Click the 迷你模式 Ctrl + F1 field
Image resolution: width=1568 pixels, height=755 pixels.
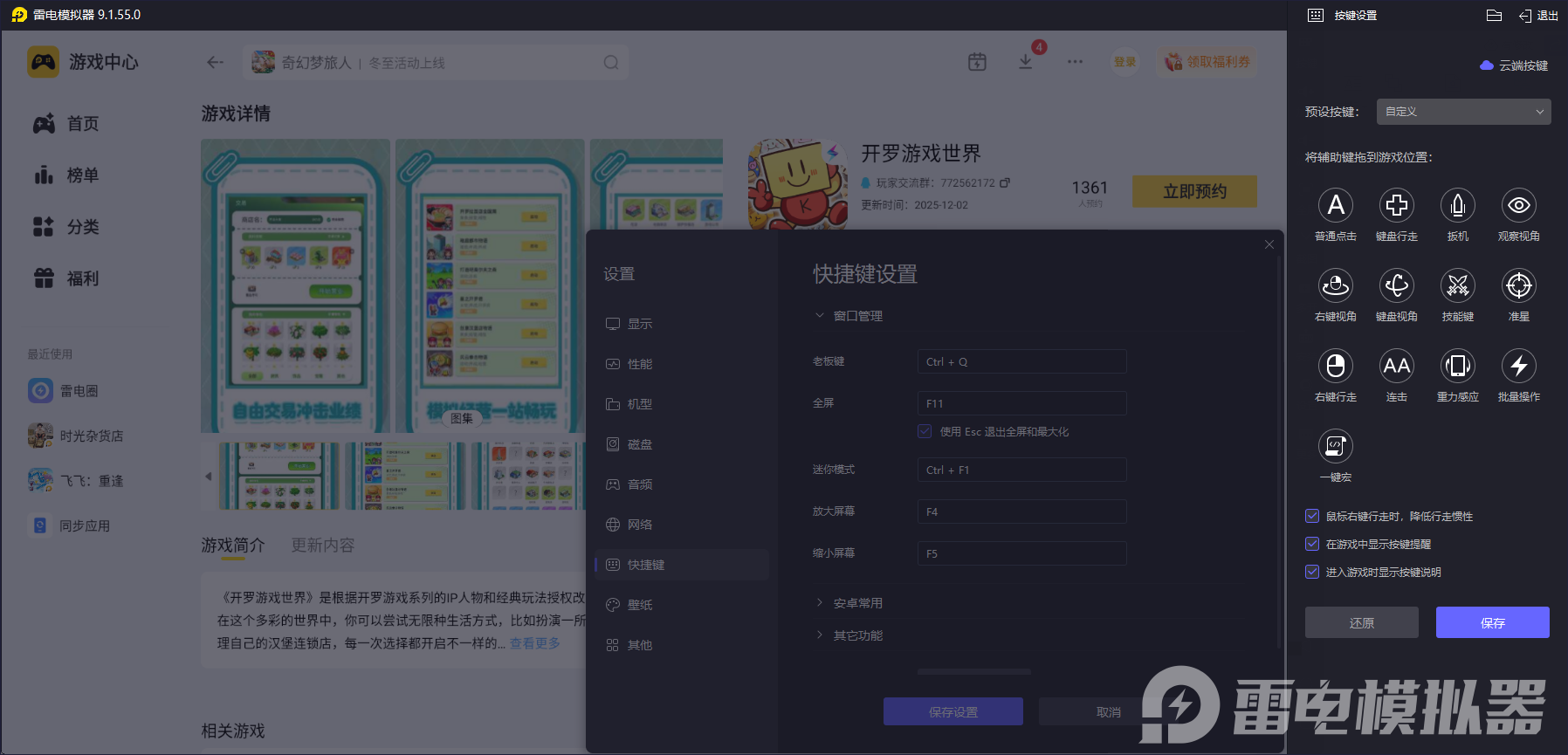1022,470
